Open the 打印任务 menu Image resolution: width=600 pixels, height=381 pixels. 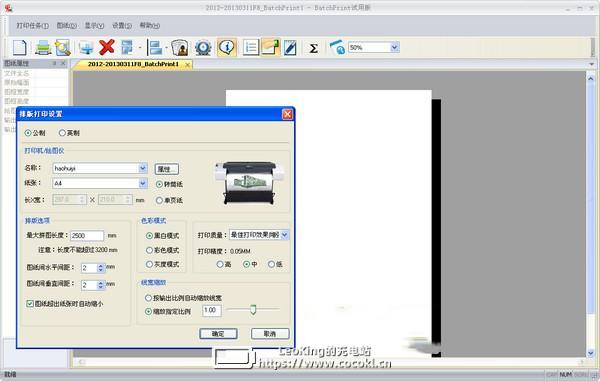click(x=33, y=26)
